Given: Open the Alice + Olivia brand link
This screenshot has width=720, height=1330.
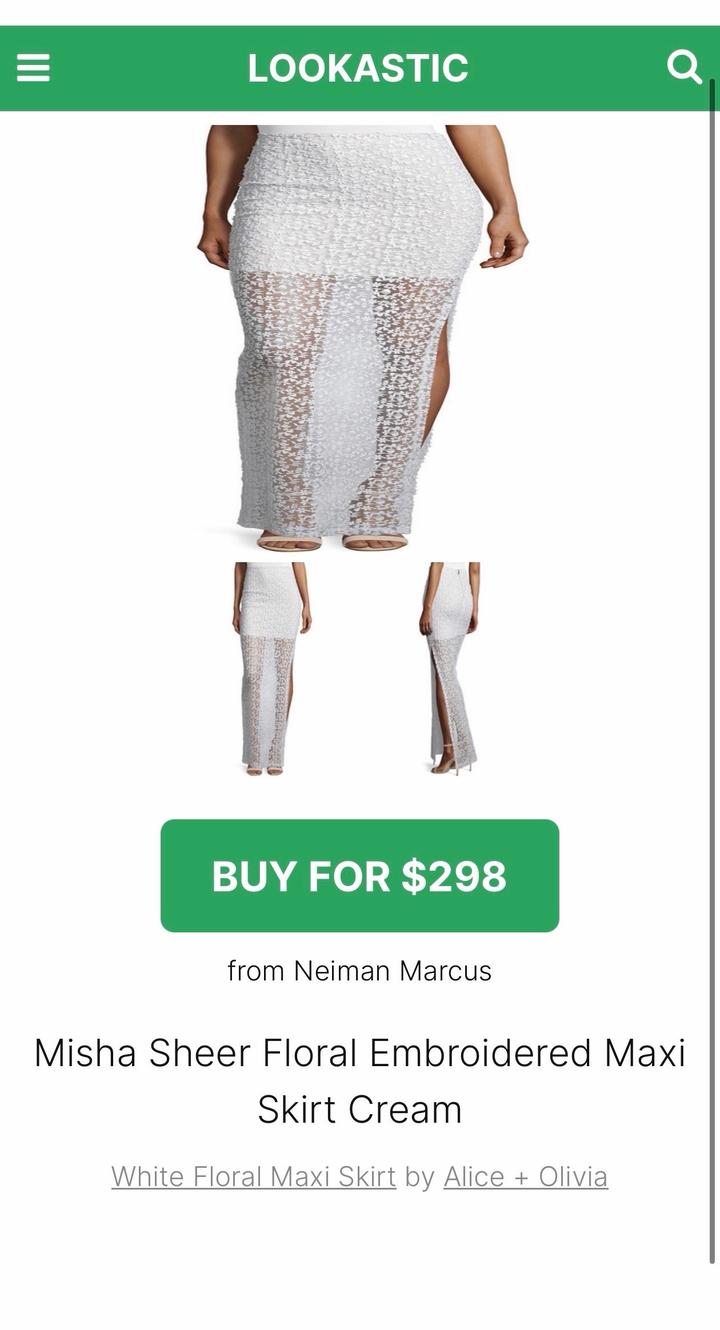Looking at the screenshot, I should click(526, 1177).
